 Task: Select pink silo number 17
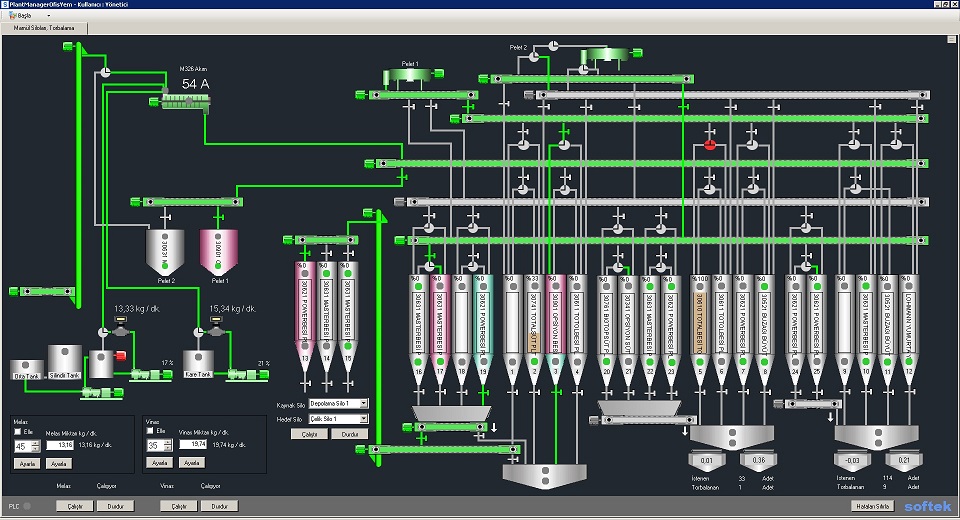click(440, 328)
